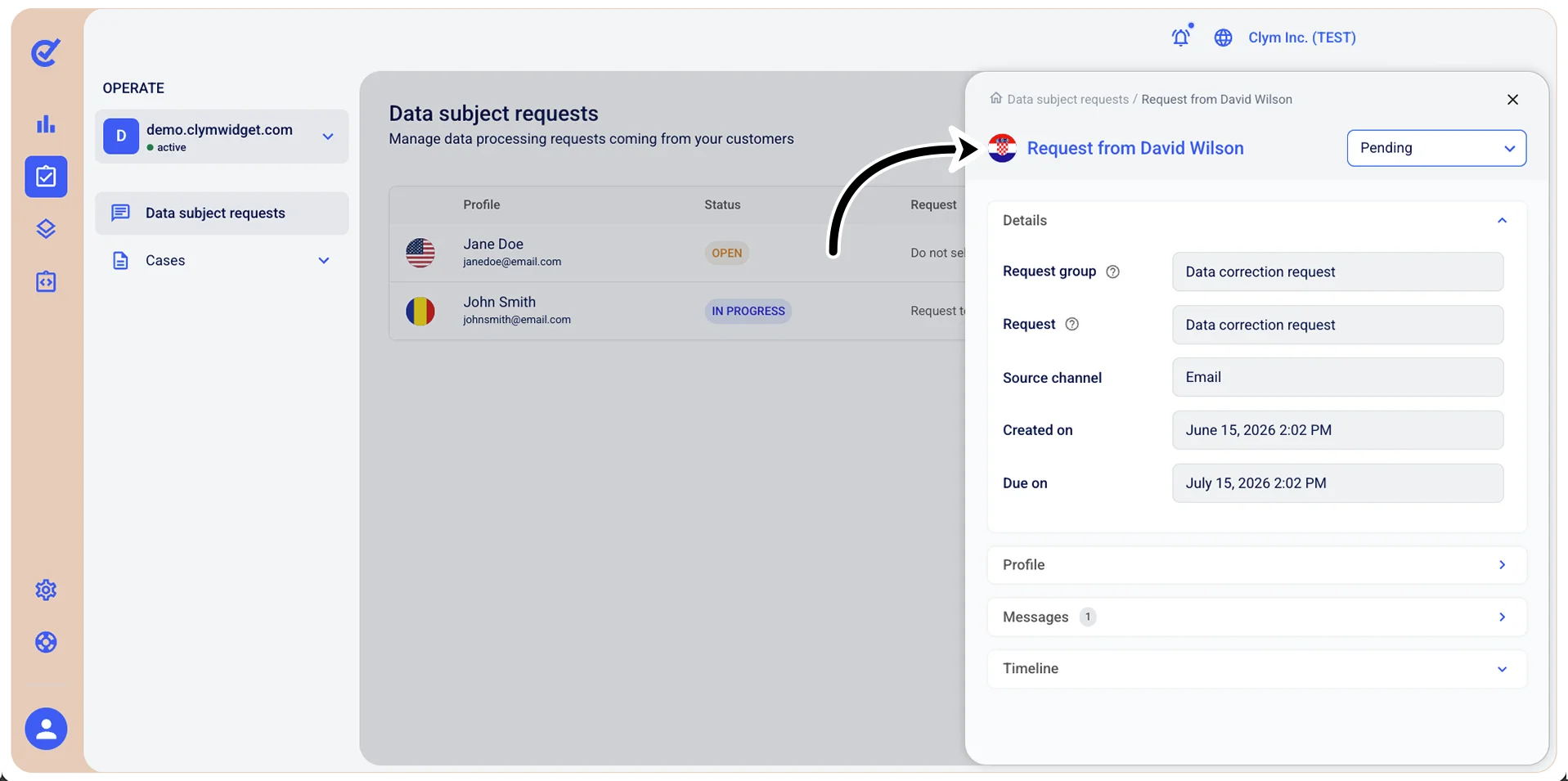The image size is (1568, 781).
Task: Collapse the Details section
Action: [x=1502, y=221]
